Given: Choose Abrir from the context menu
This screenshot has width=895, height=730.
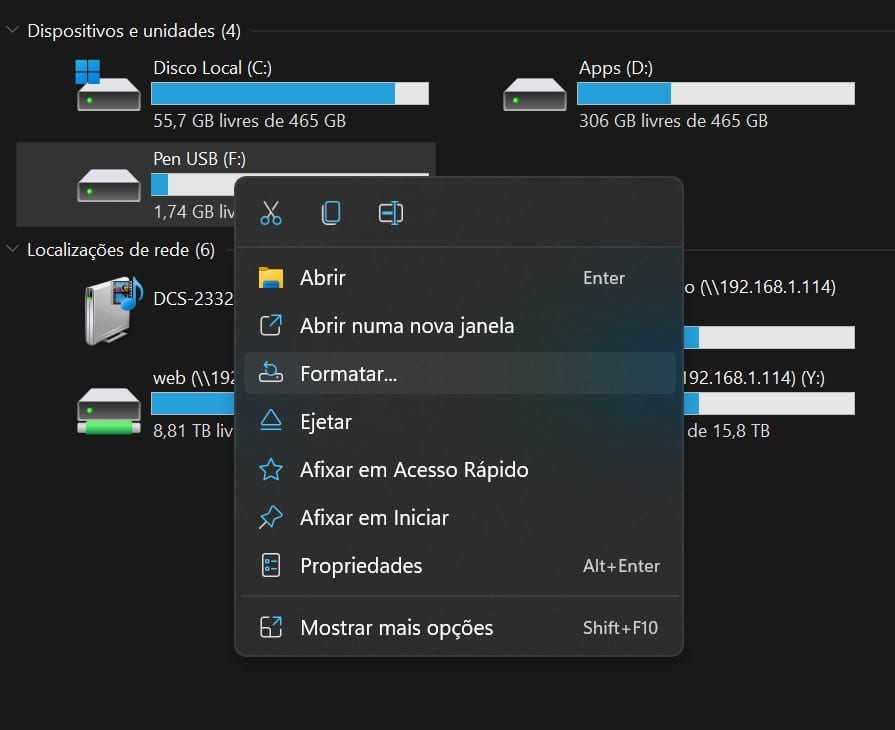Looking at the screenshot, I should pyautogui.click(x=323, y=278).
